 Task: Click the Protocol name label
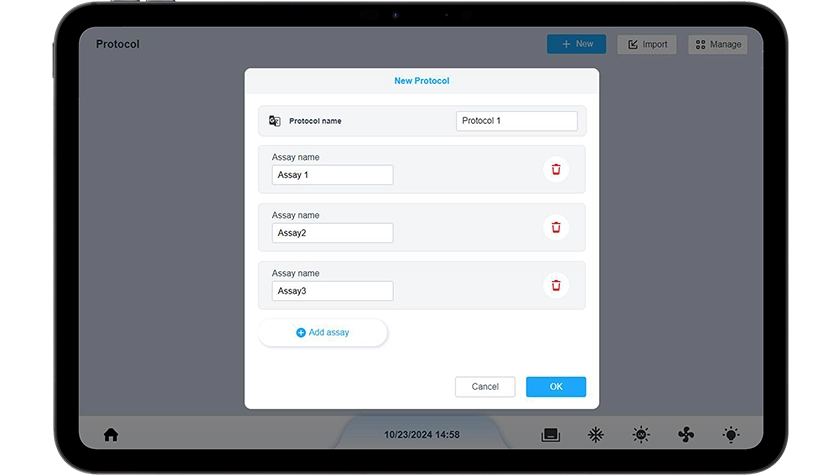click(315, 121)
